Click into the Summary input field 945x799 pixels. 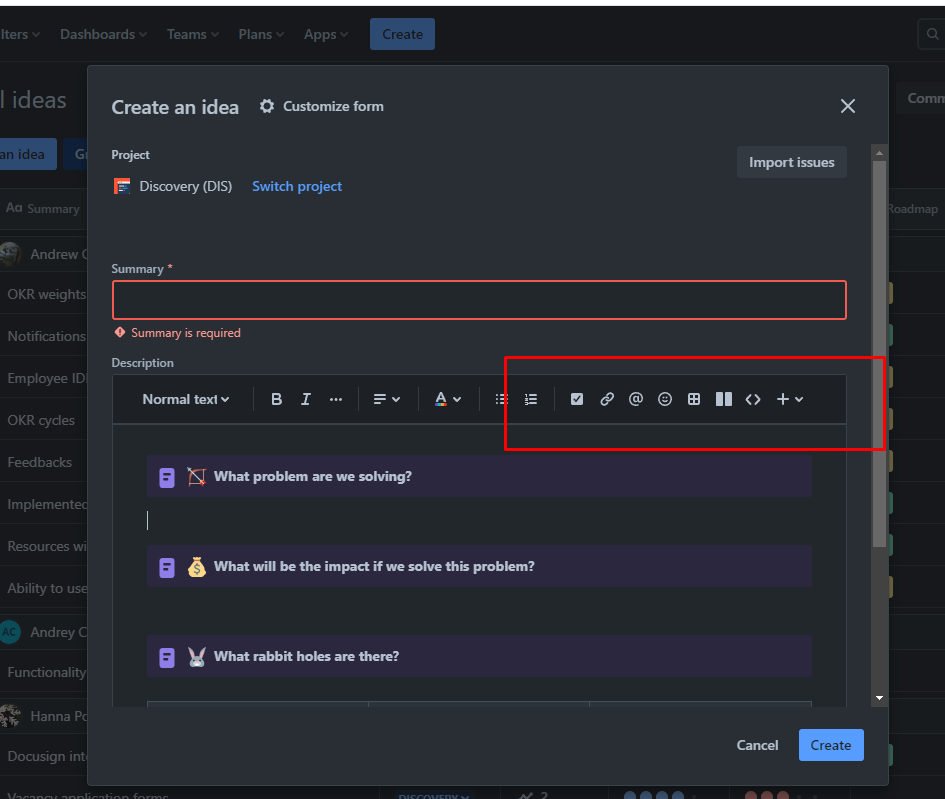[x=479, y=300]
